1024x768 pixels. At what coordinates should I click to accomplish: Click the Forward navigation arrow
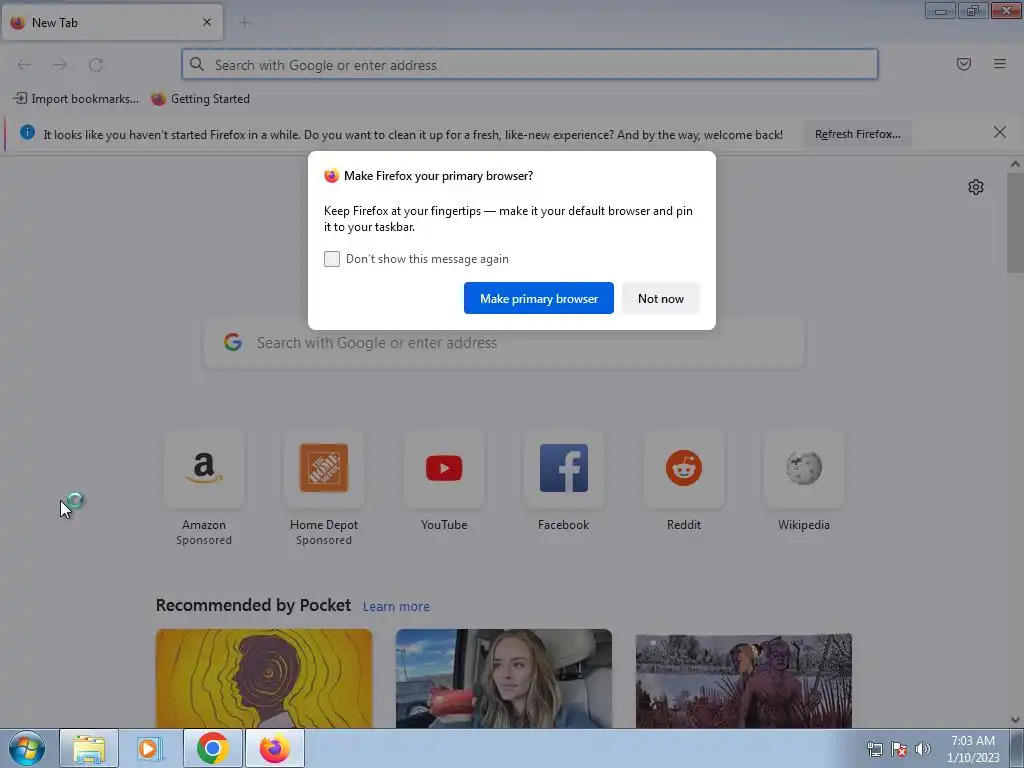pyautogui.click(x=60, y=65)
